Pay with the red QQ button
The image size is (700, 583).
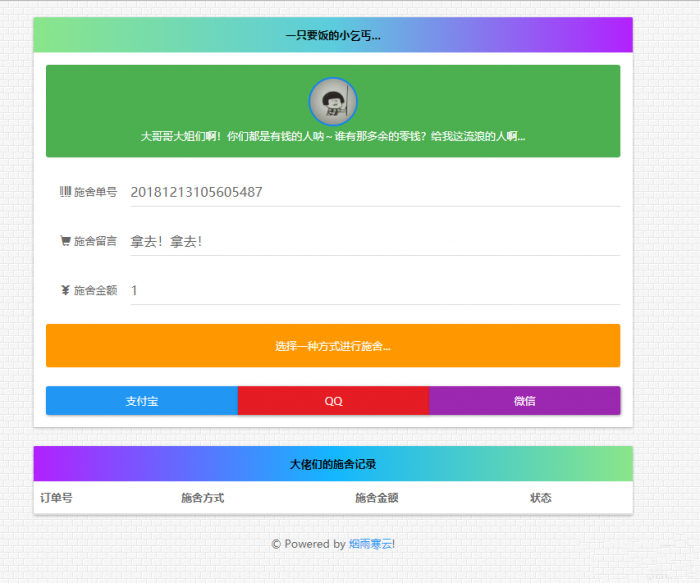pyautogui.click(x=333, y=401)
